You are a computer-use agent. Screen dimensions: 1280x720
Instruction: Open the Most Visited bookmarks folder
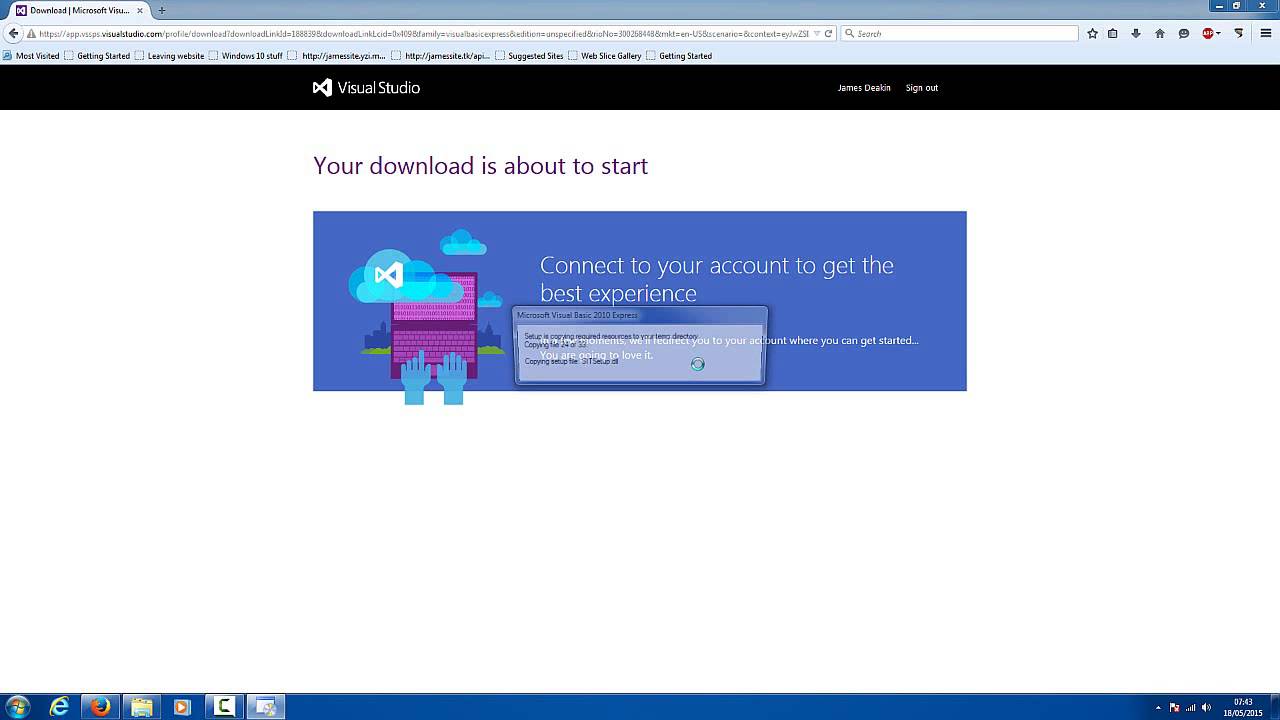(31, 56)
